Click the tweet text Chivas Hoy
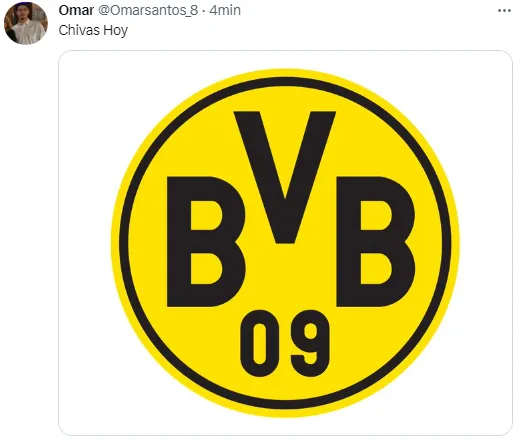The height and width of the screenshot is (440, 519). 93,30
